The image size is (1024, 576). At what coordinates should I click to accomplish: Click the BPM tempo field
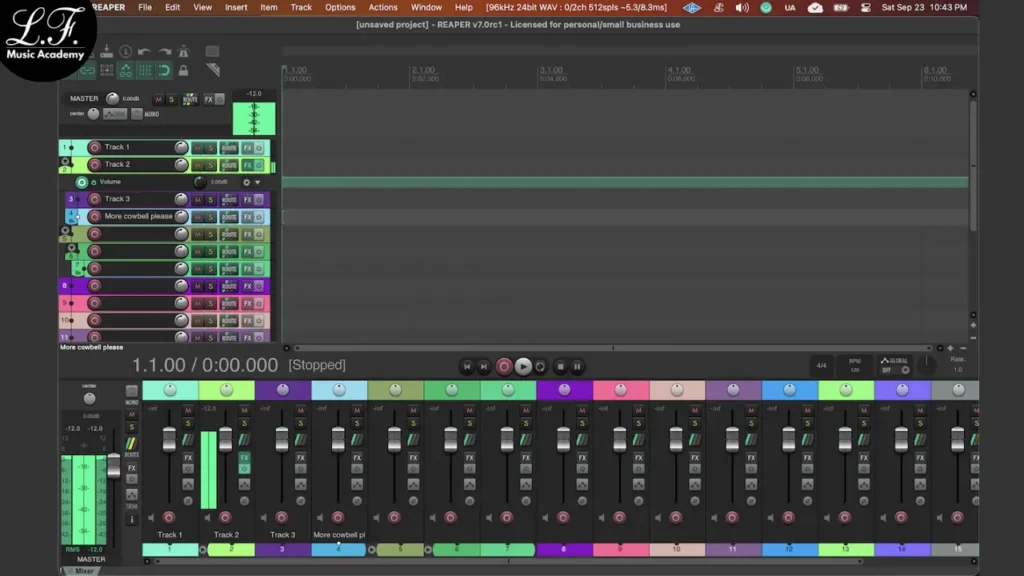point(855,366)
